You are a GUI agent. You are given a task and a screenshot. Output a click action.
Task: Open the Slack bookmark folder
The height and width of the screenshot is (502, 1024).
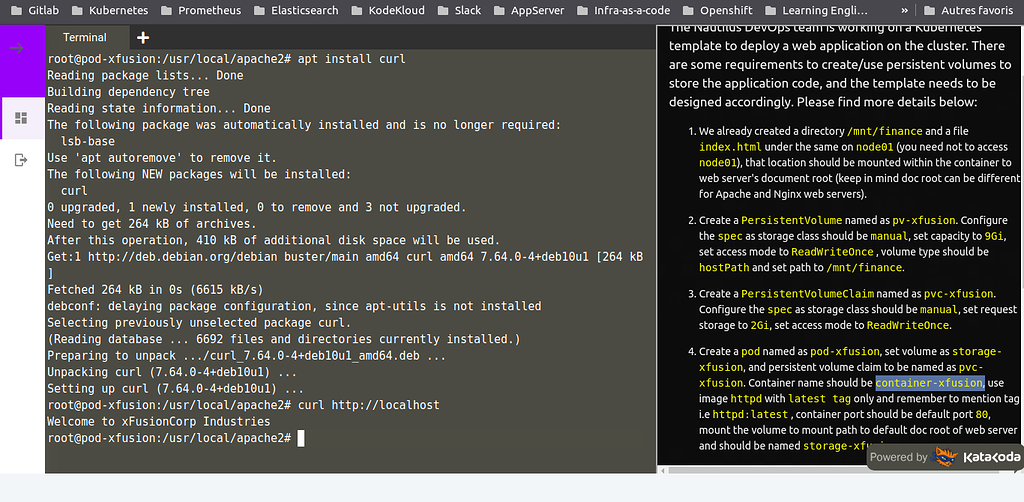point(459,10)
